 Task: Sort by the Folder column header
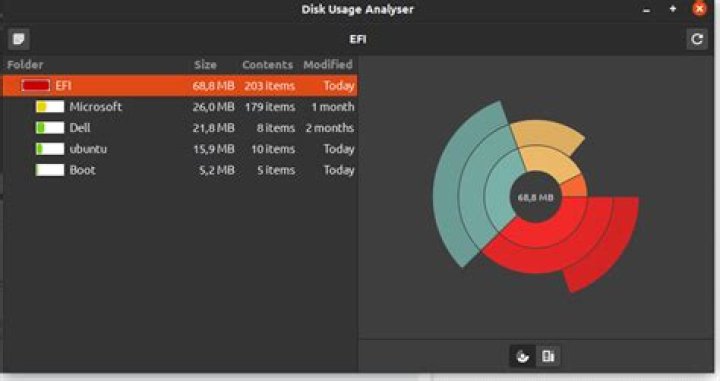25,65
